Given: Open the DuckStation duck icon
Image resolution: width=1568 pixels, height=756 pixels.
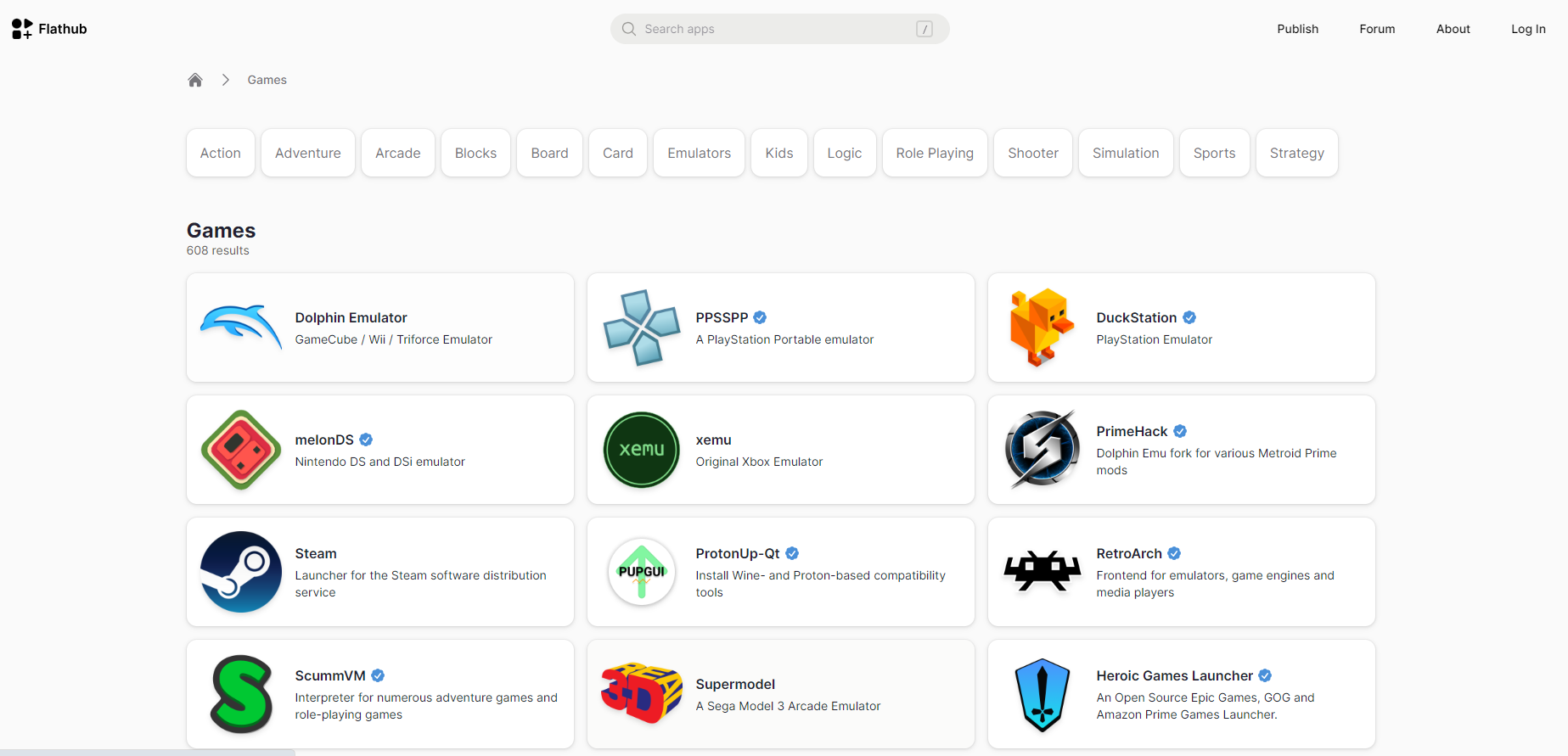Looking at the screenshot, I should point(1043,328).
